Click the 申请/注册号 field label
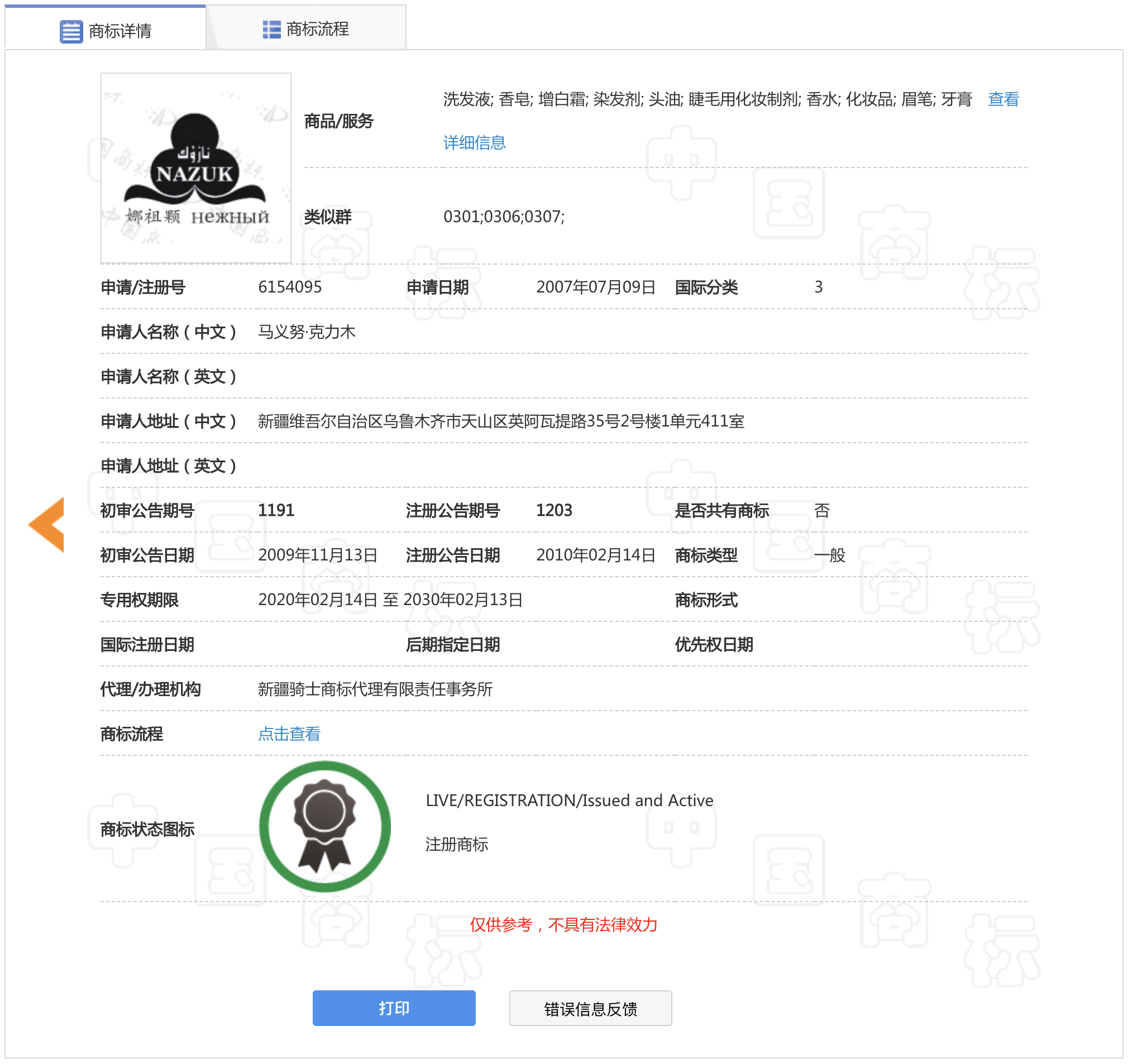Screen dimensions: 1128x1064 pyautogui.click(x=142, y=287)
